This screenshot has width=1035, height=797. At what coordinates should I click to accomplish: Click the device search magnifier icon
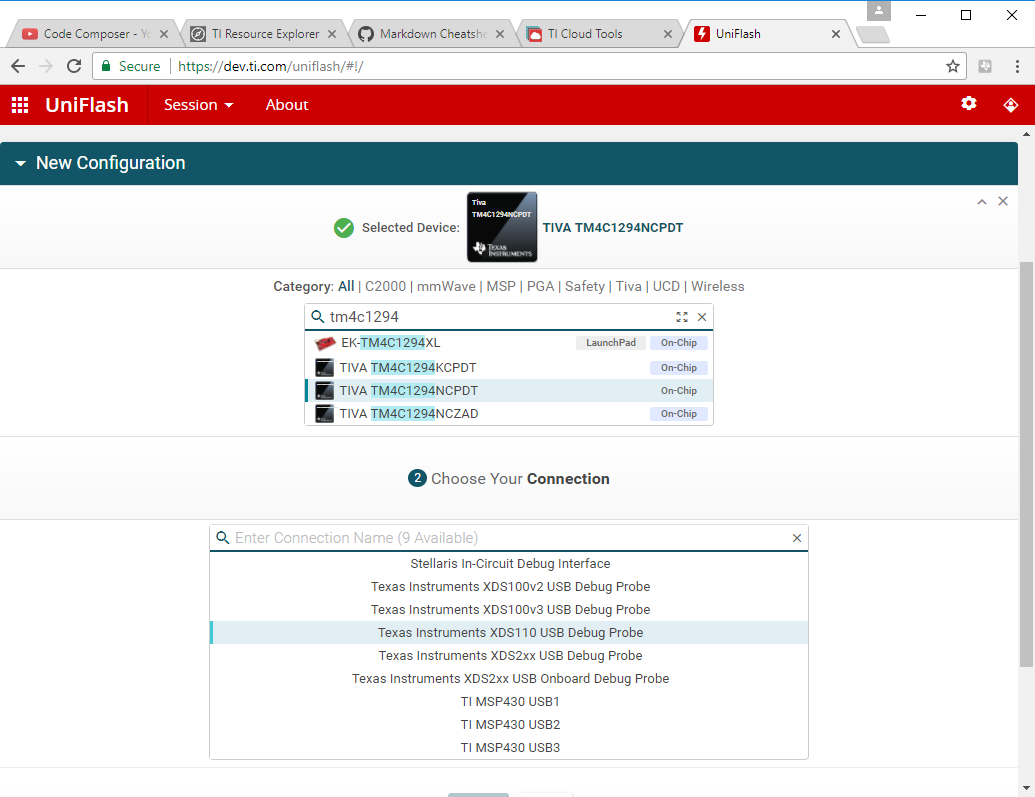(317, 317)
